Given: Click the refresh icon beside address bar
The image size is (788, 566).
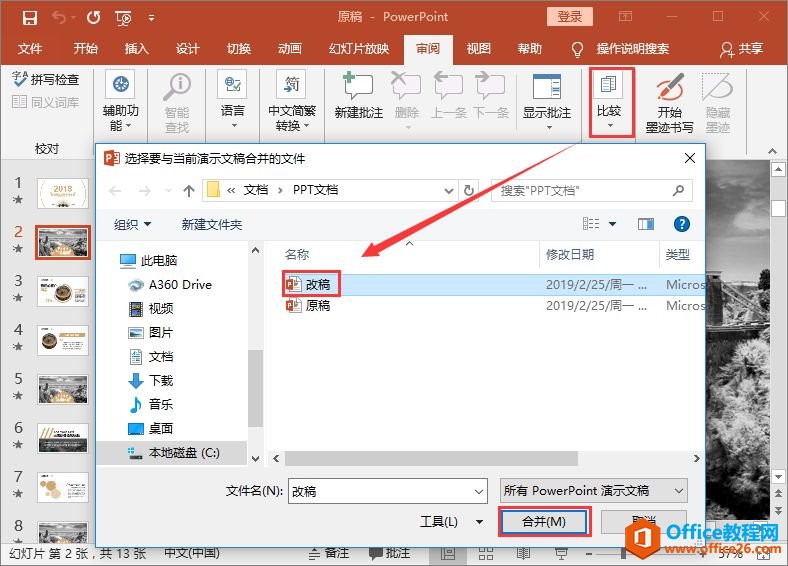Looking at the screenshot, I should [468, 191].
